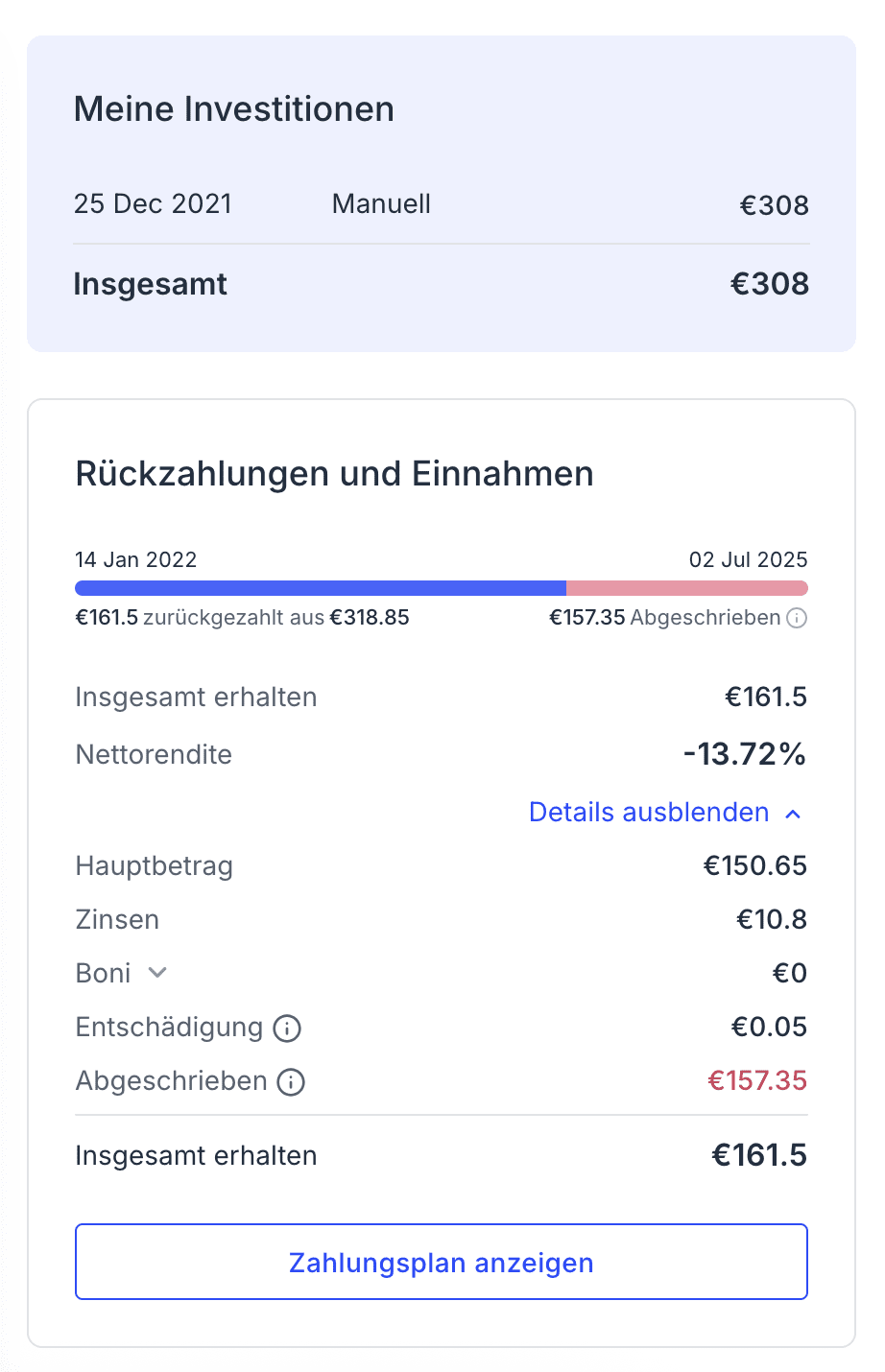Screen dimensions: 885x1372
Task: Click the 02 Jul 2025 end date
Action: pos(748,560)
